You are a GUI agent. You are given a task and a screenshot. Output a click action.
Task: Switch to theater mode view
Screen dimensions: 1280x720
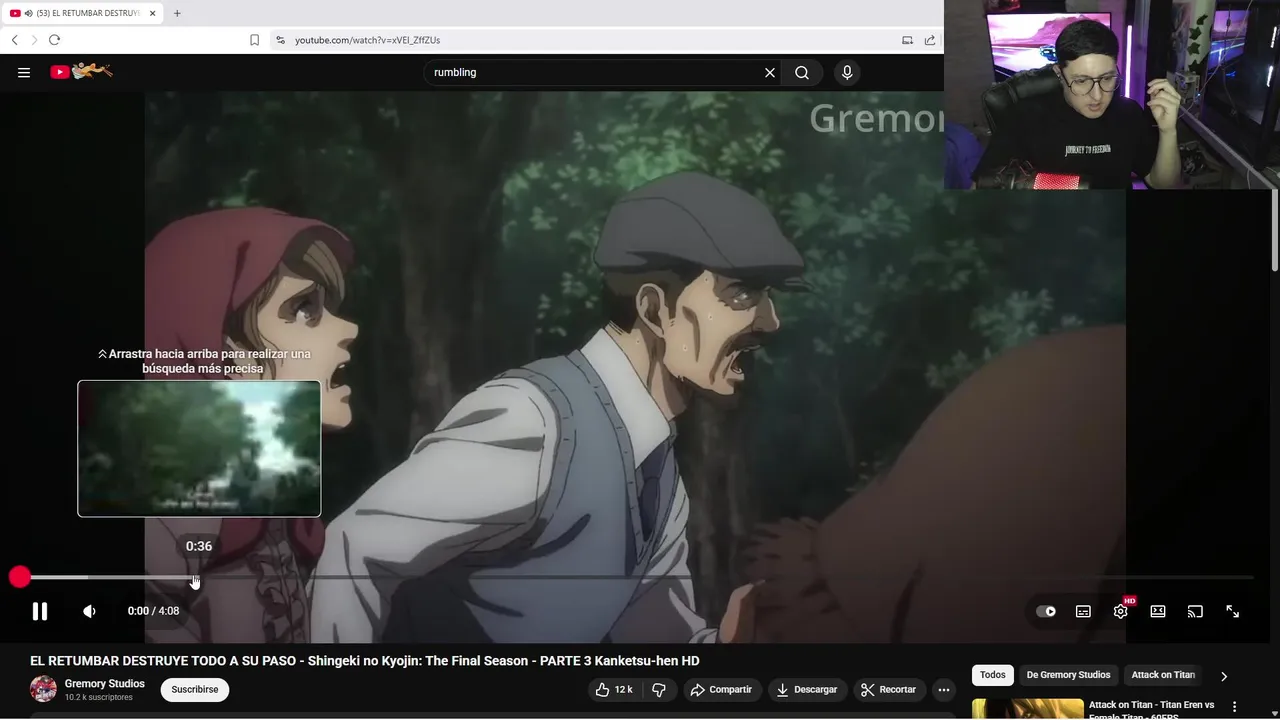click(x=1158, y=611)
